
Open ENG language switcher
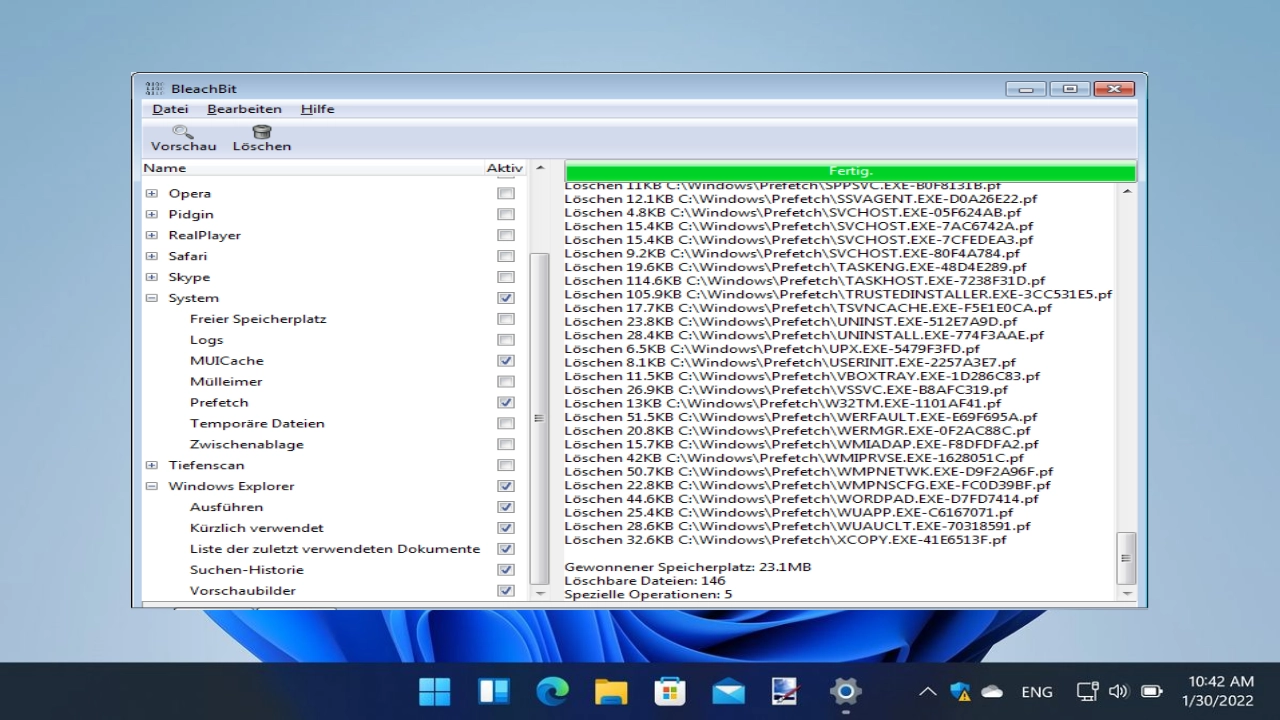(x=1037, y=691)
